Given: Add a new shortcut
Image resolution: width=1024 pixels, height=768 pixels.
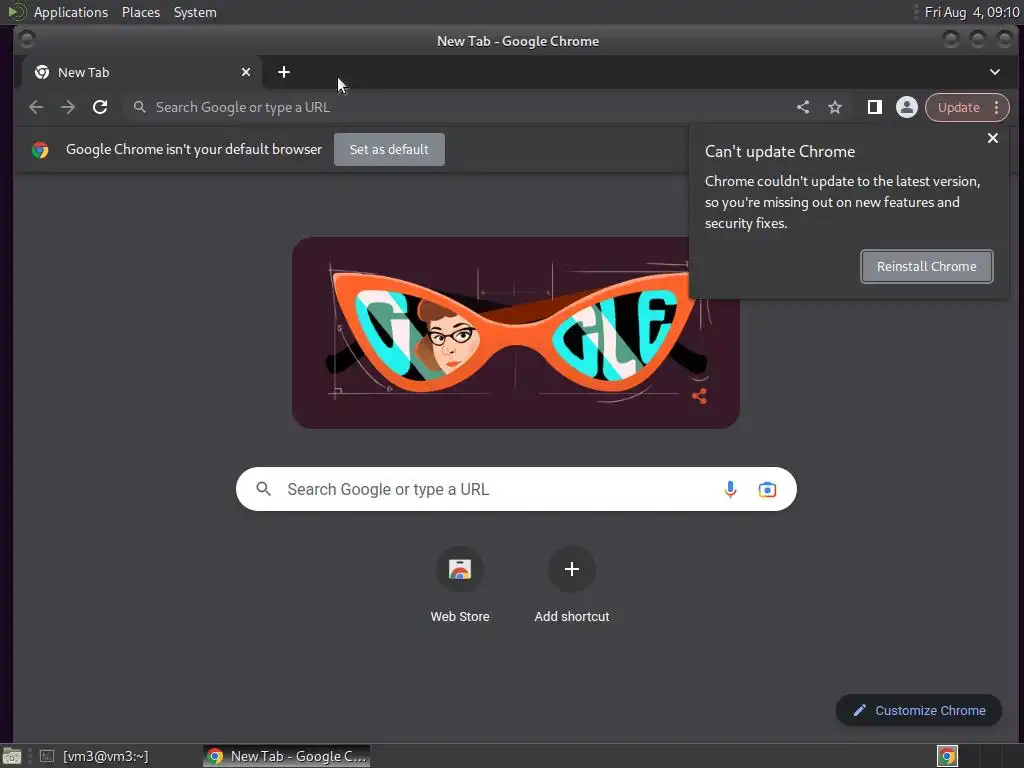Looking at the screenshot, I should pyautogui.click(x=571, y=584).
